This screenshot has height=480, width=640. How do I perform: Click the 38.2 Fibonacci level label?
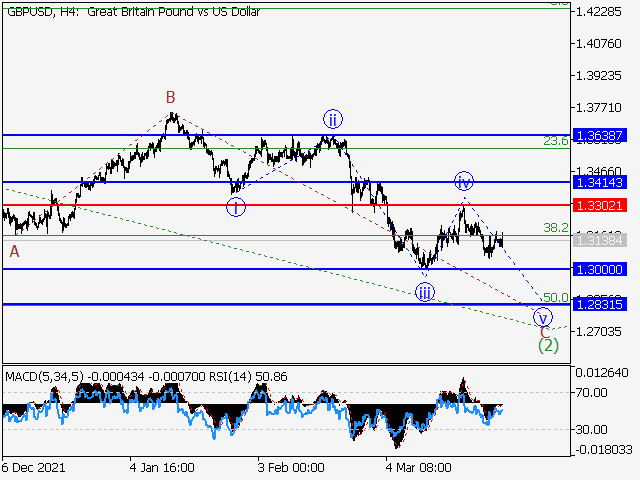556,228
